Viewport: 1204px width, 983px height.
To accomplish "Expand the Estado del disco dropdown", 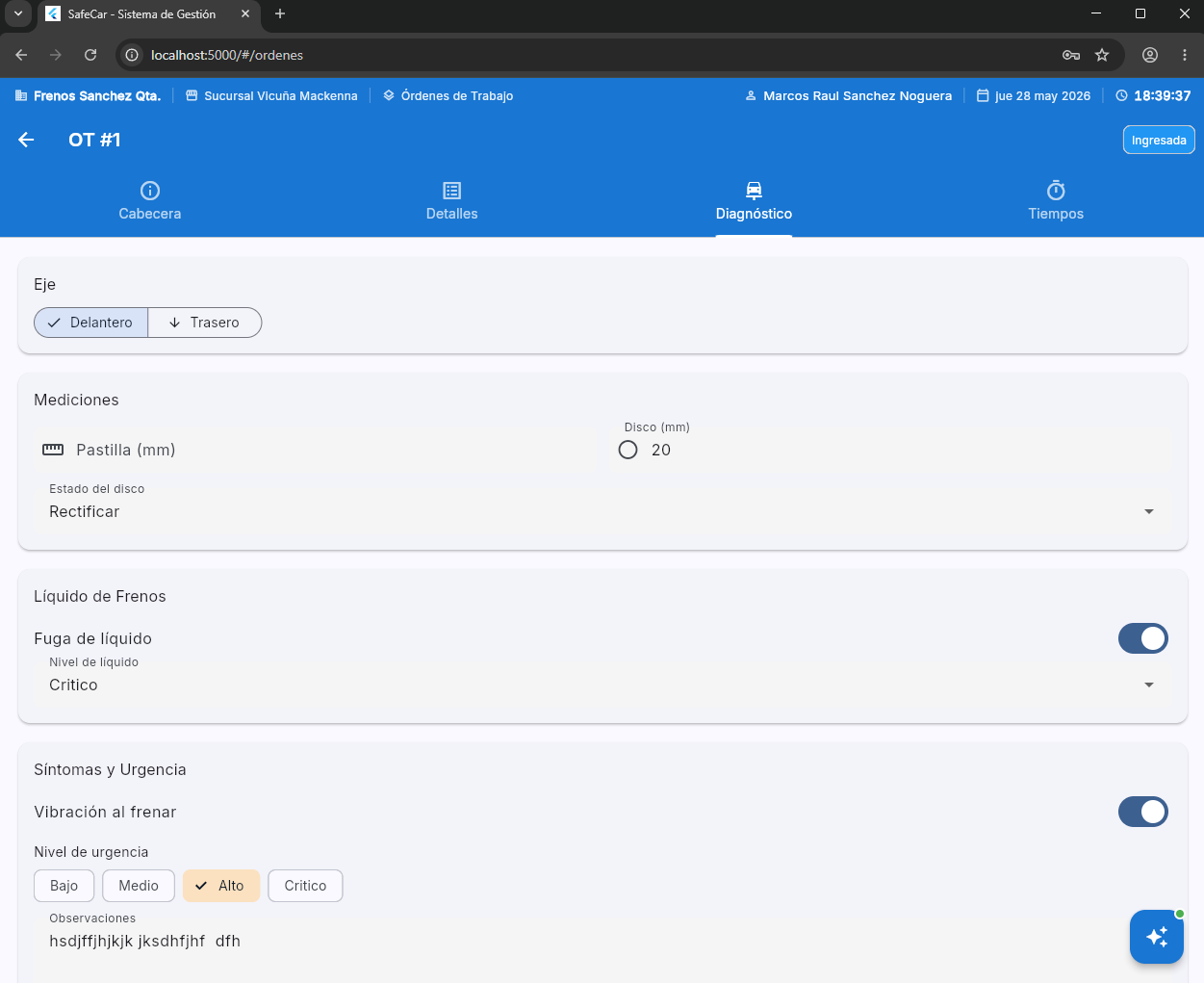I will [x=602, y=504].
